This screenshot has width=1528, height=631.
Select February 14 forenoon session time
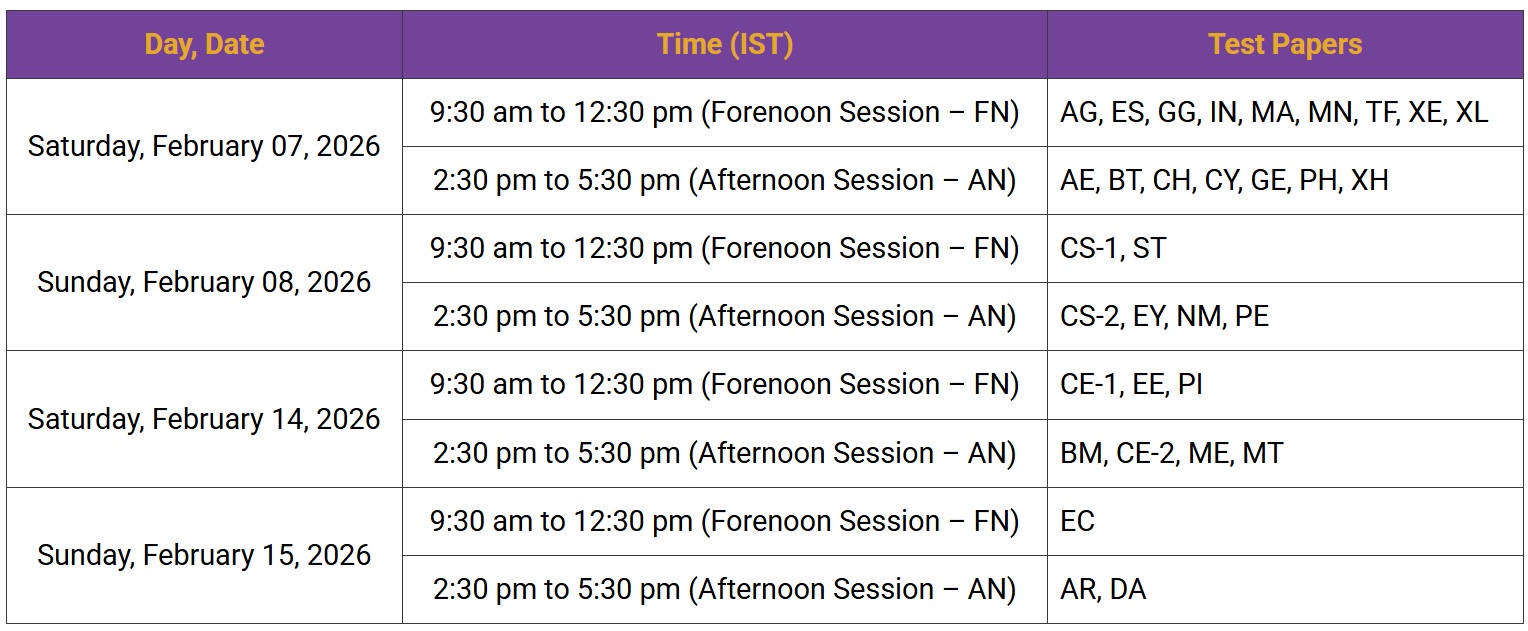tap(724, 384)
